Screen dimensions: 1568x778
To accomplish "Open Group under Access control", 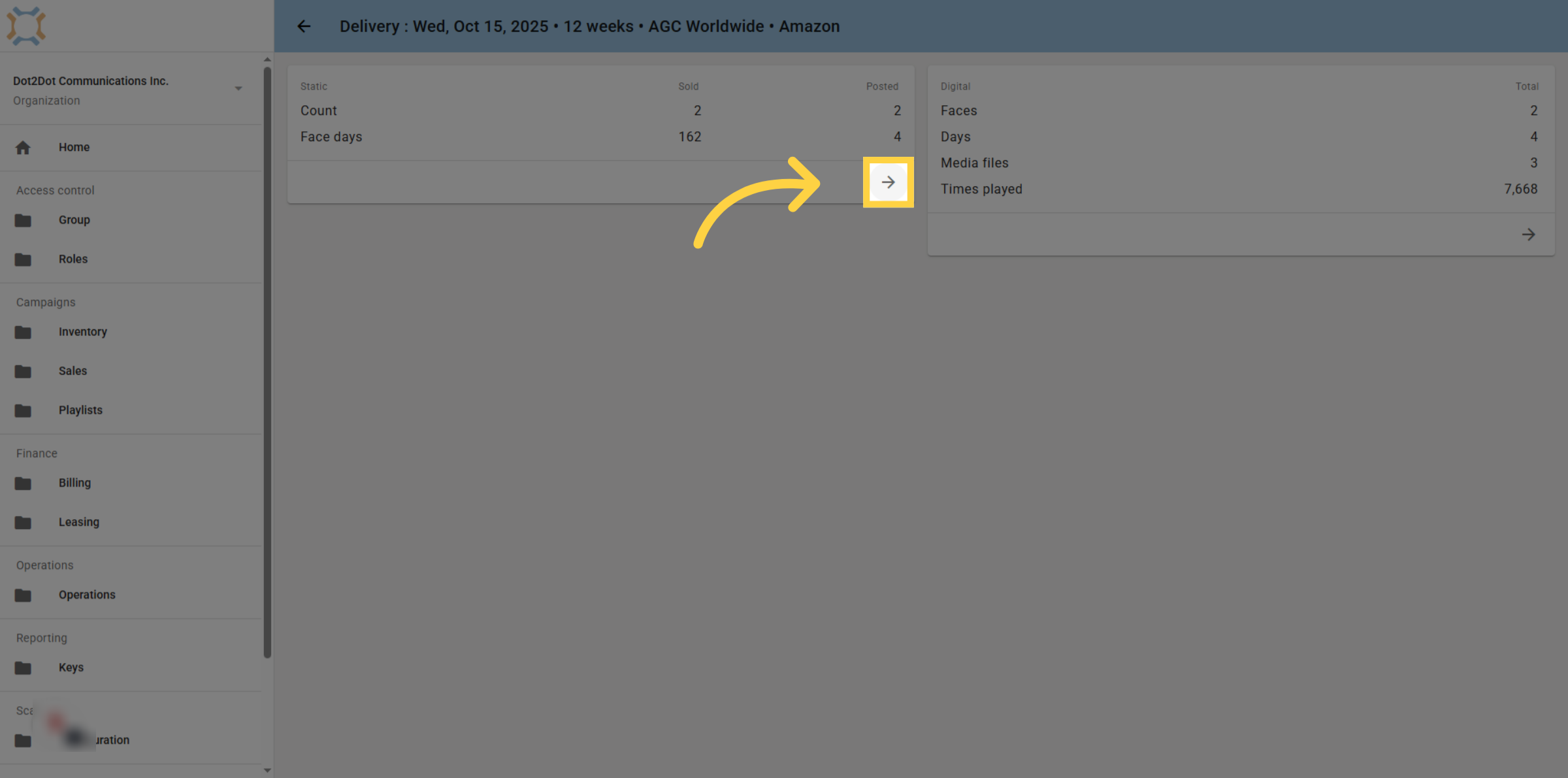I will click(x=131, y=220).
